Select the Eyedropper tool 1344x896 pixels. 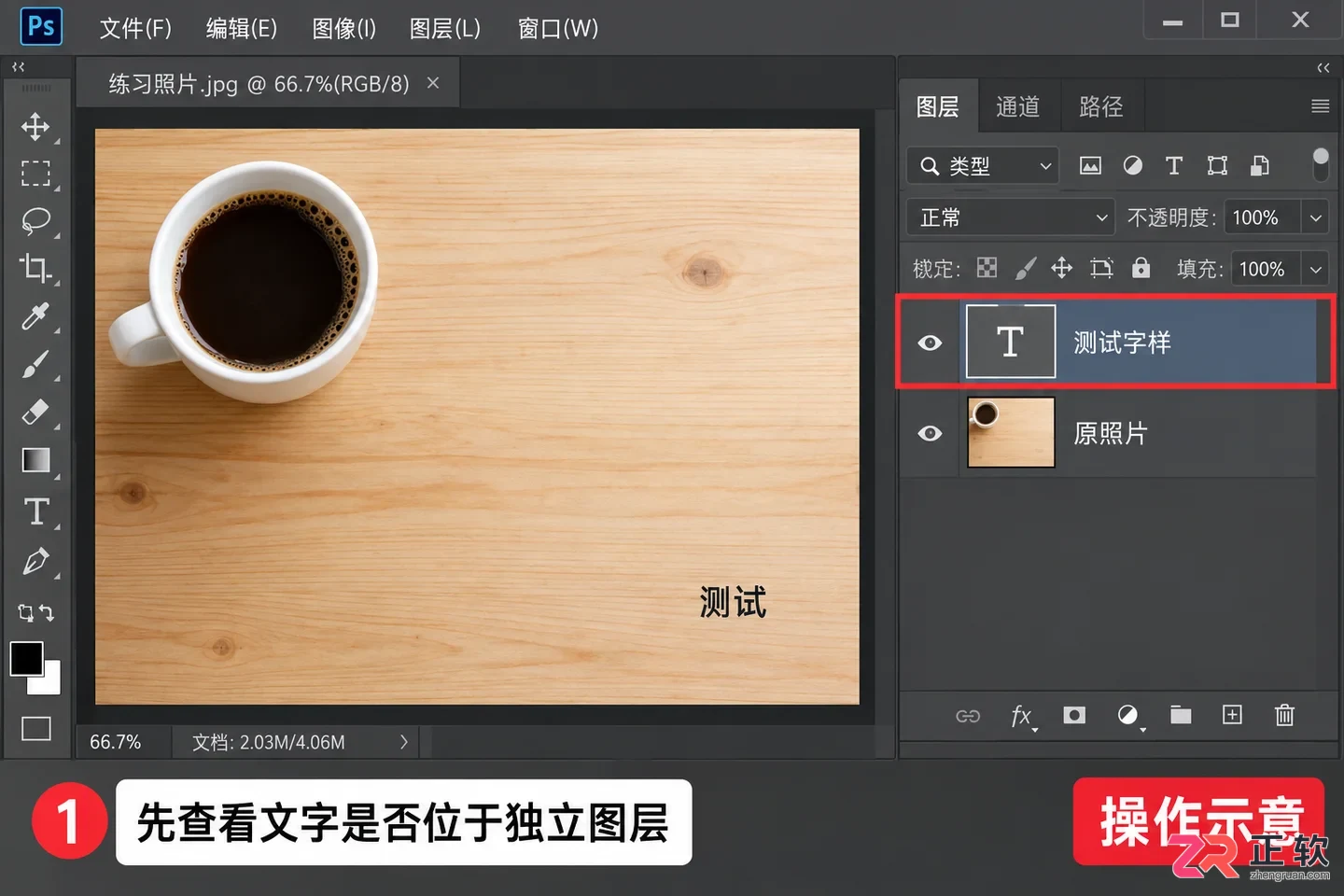point(35,316)
